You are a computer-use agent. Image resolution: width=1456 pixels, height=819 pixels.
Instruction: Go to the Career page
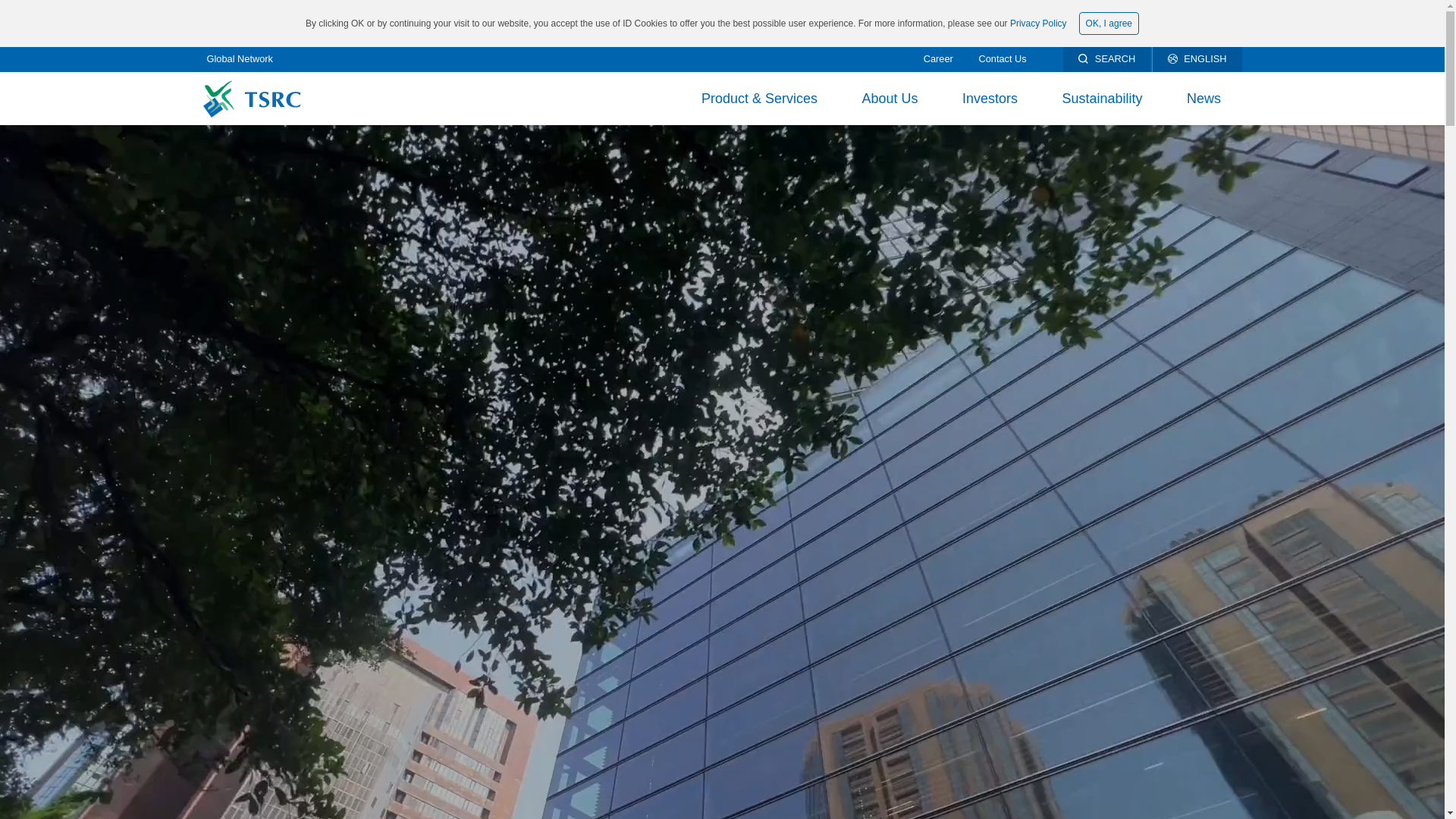[x=937, y=59]
